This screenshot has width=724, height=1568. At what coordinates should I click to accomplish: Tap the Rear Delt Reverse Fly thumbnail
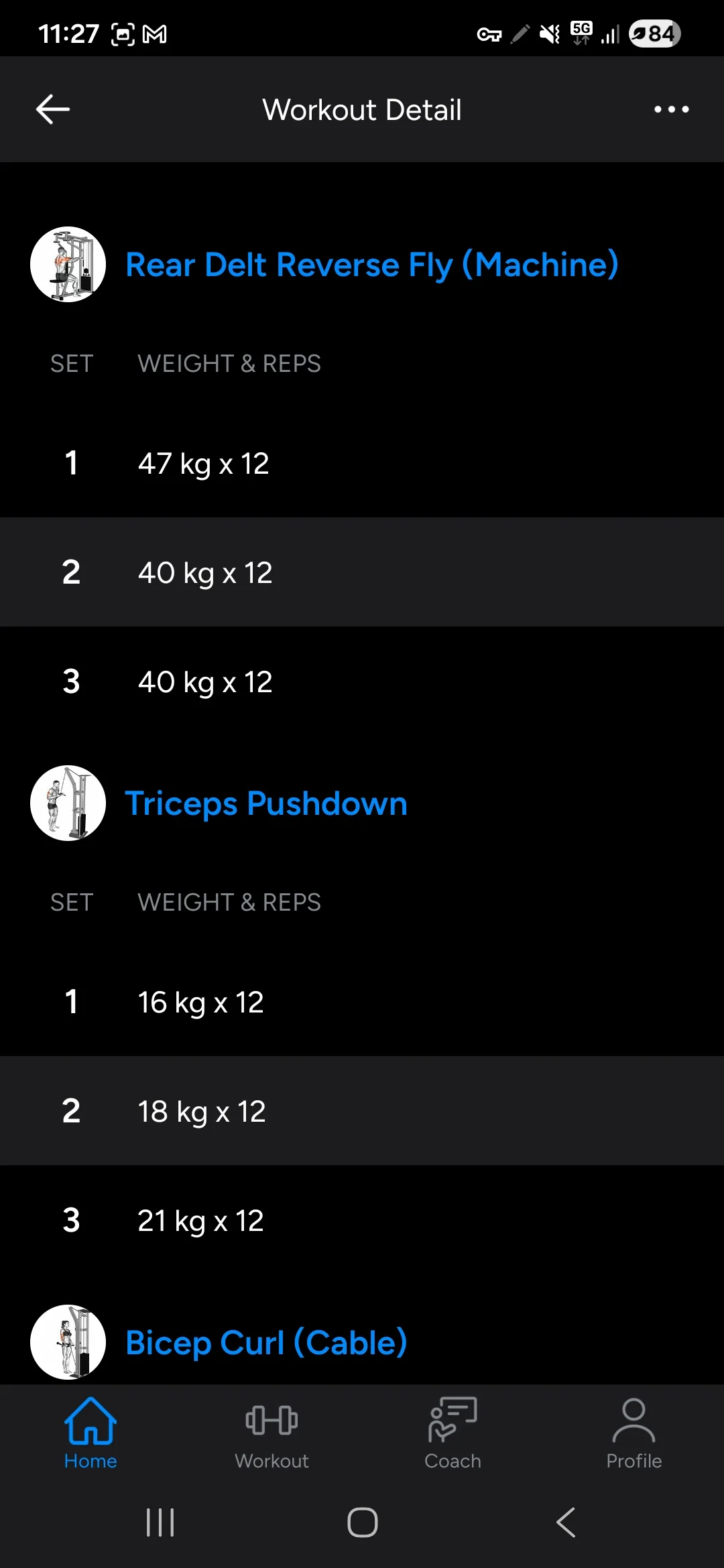point(68,265)
